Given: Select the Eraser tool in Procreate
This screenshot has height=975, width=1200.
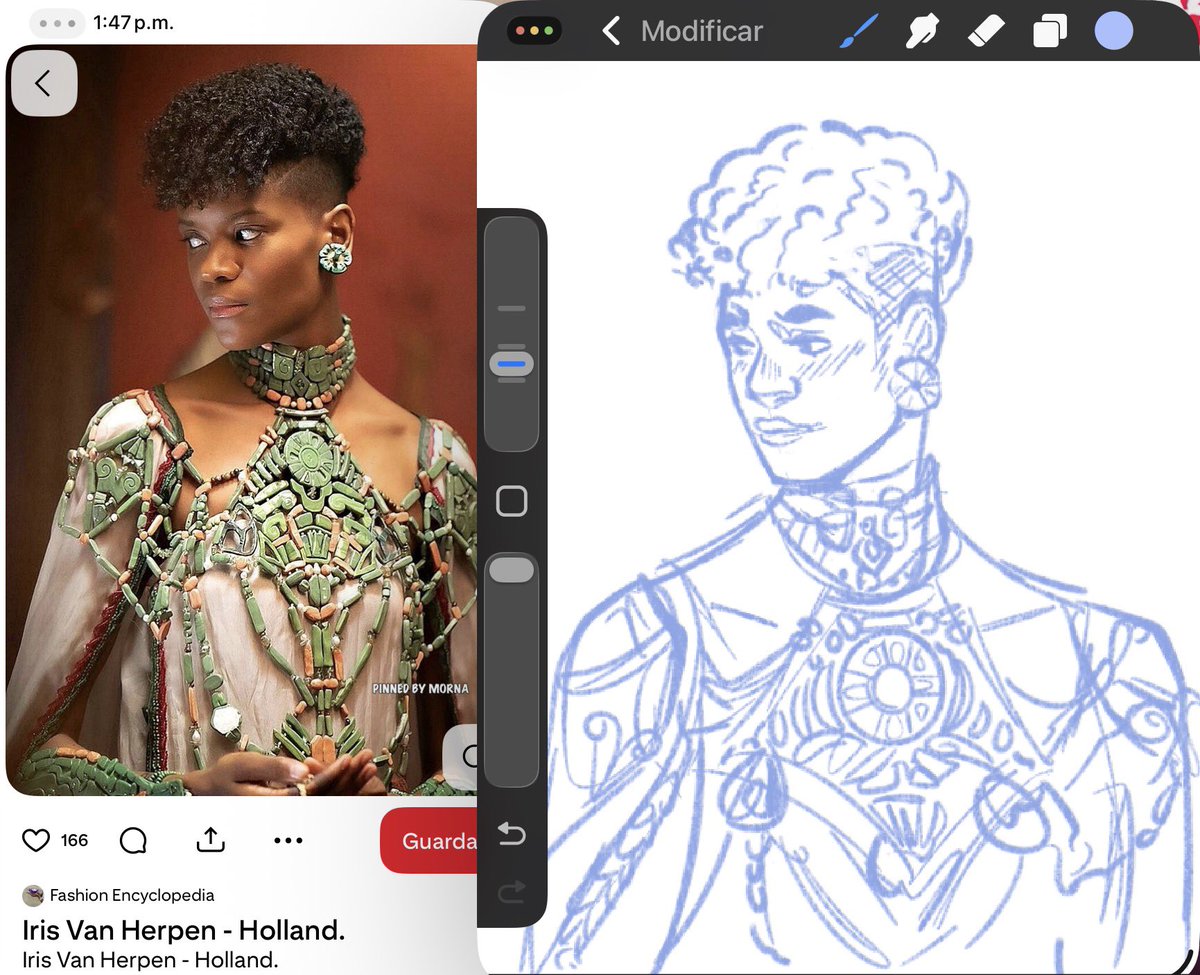Looking at the screenshot, I should coord(985,31).
